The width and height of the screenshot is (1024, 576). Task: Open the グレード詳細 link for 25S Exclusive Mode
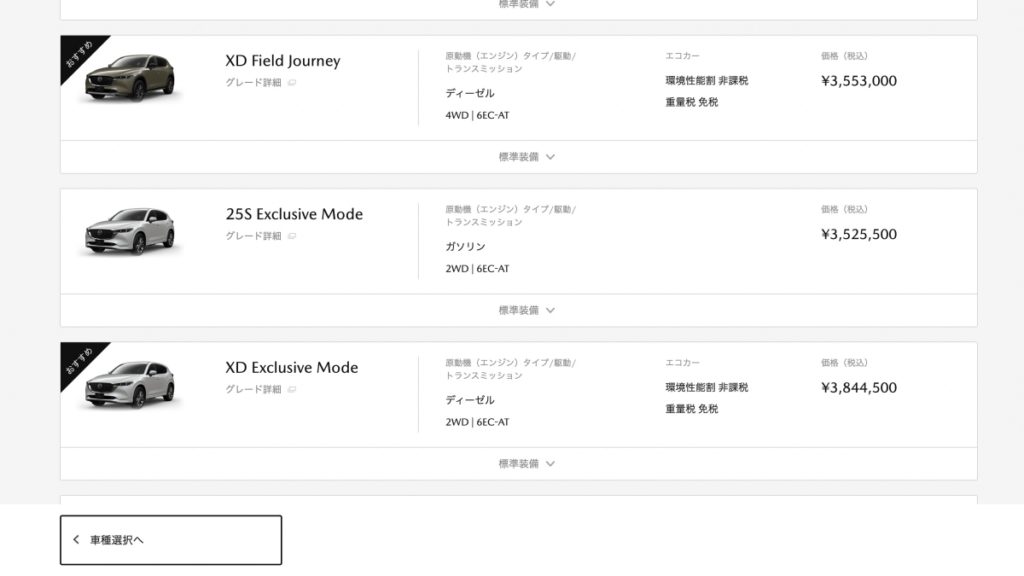(253, 236)
